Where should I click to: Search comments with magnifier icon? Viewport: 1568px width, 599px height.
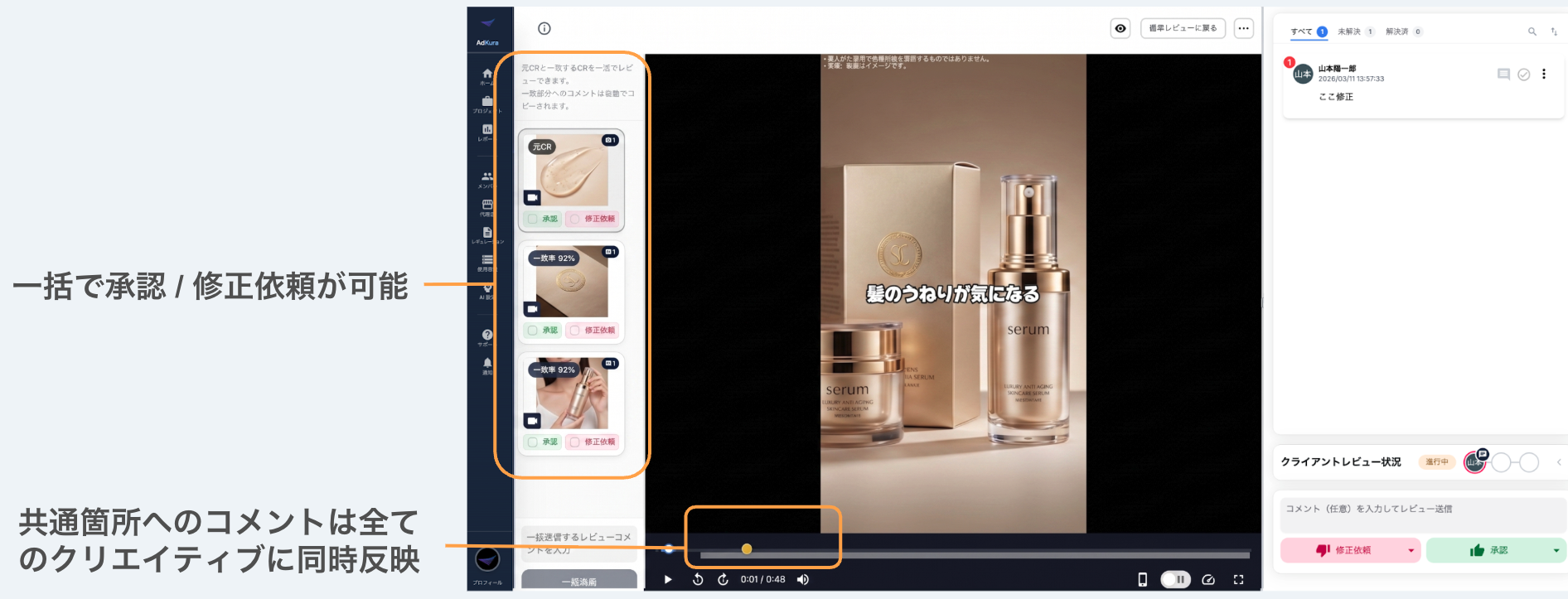(x=1532, y=31)
